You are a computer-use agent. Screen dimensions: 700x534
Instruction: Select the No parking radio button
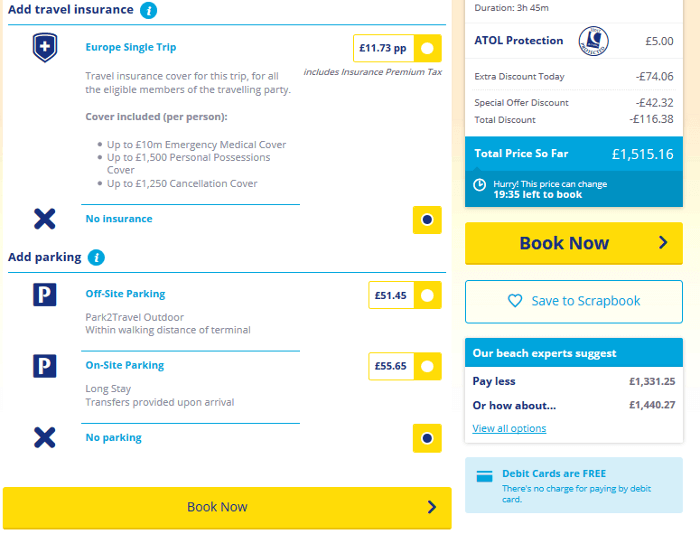[427, 438]
